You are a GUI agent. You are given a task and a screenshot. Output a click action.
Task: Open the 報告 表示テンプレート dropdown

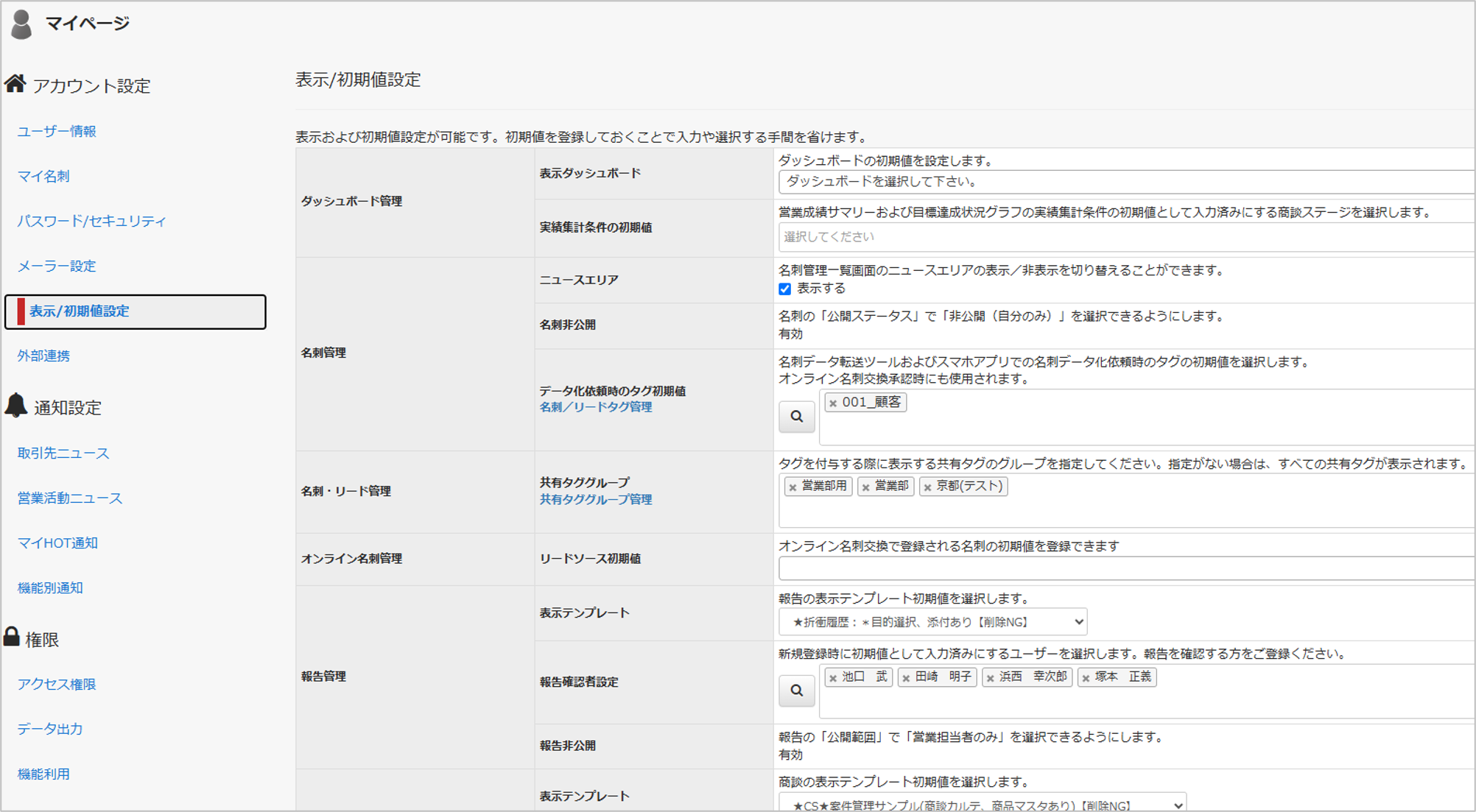tap(932, 622)
